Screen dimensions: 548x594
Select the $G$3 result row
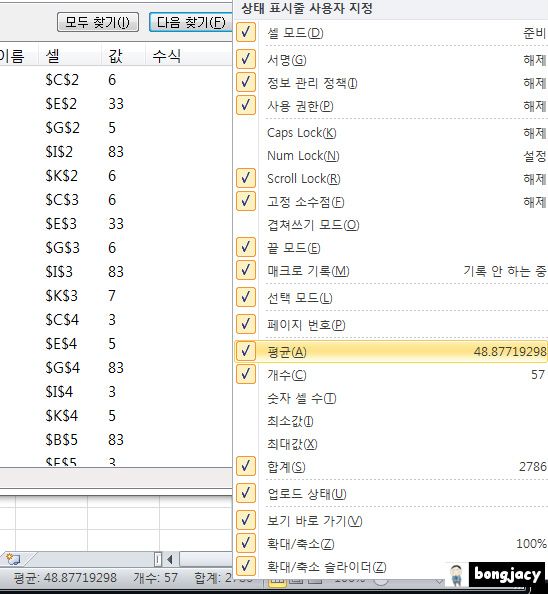point(116,248)
